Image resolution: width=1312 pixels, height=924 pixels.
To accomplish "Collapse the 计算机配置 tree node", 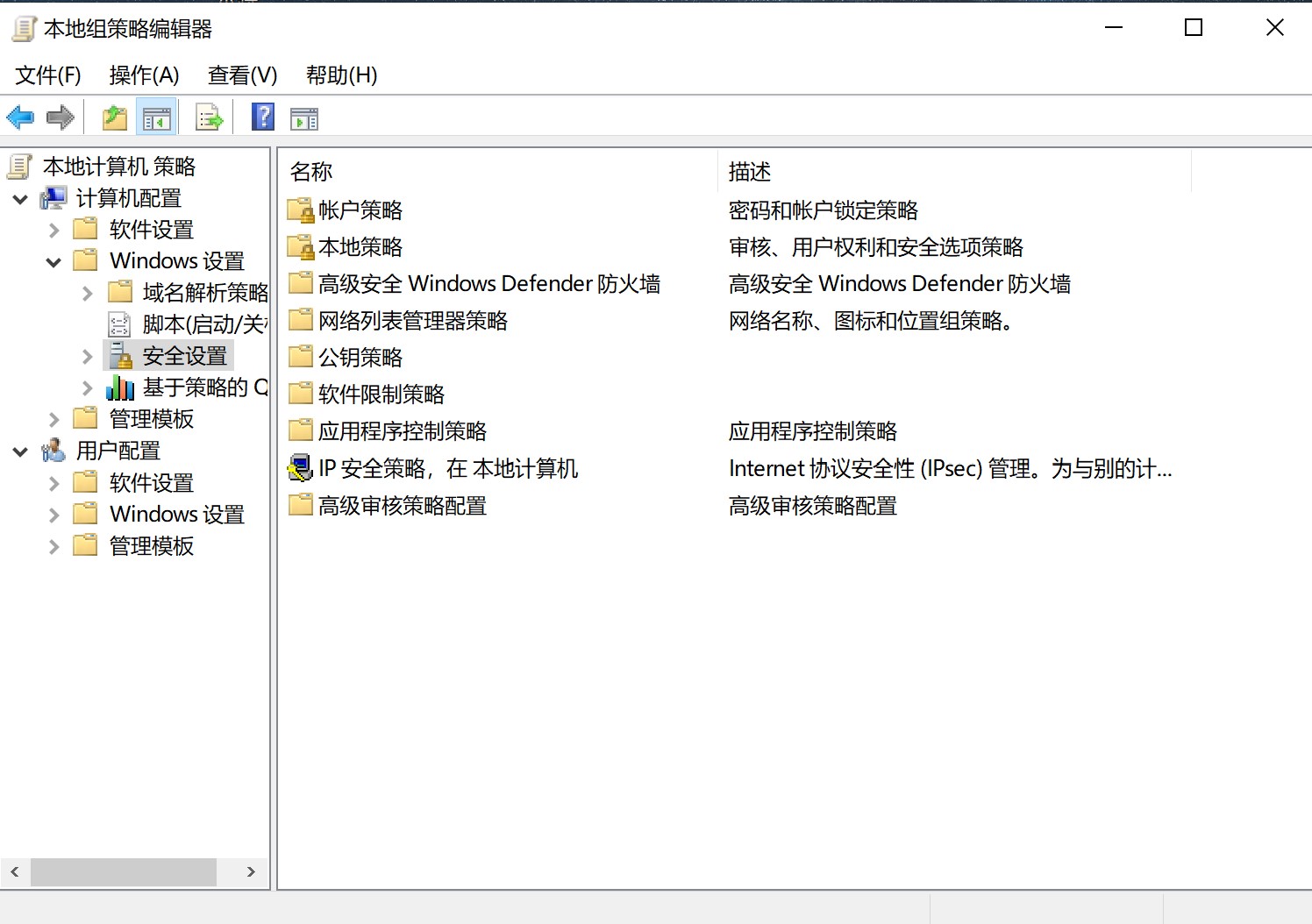I will click(x=19, y=198).
